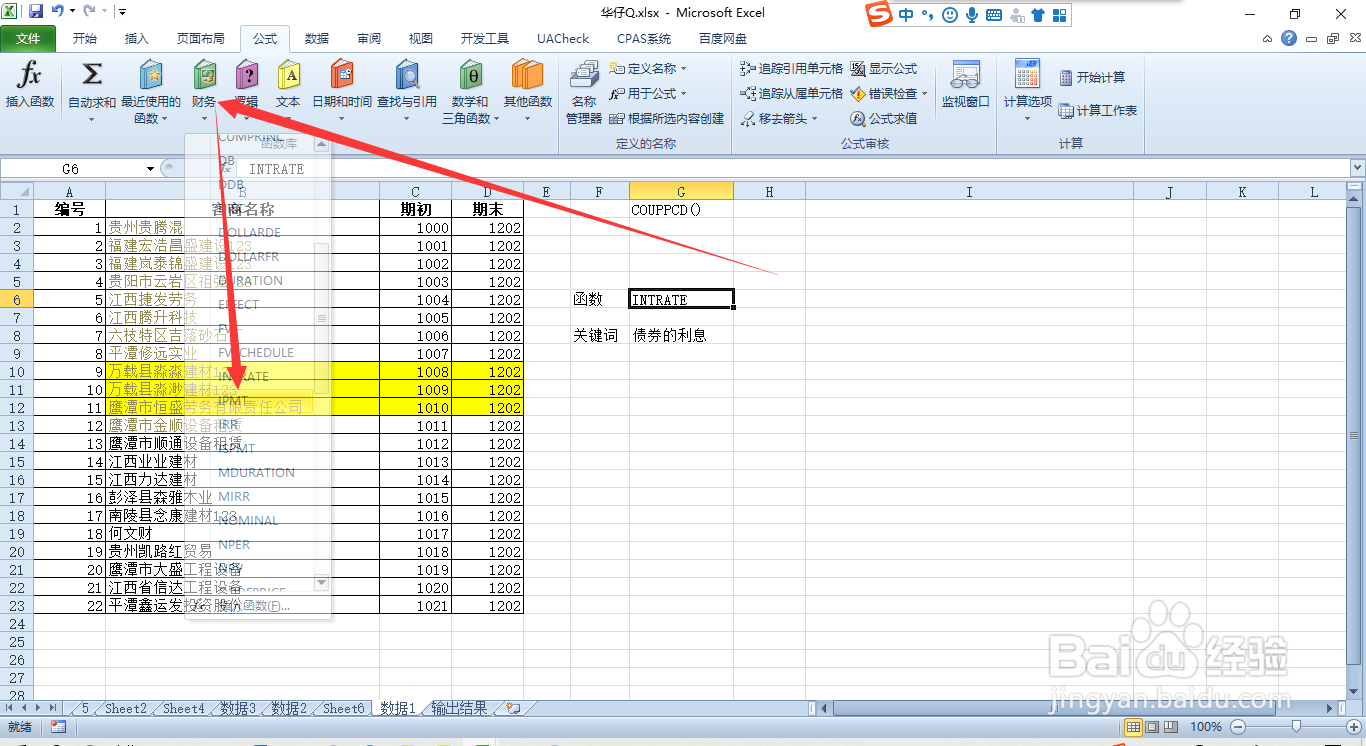
Task: Open the UACheck ribbon tab
Action: point(563,38)
